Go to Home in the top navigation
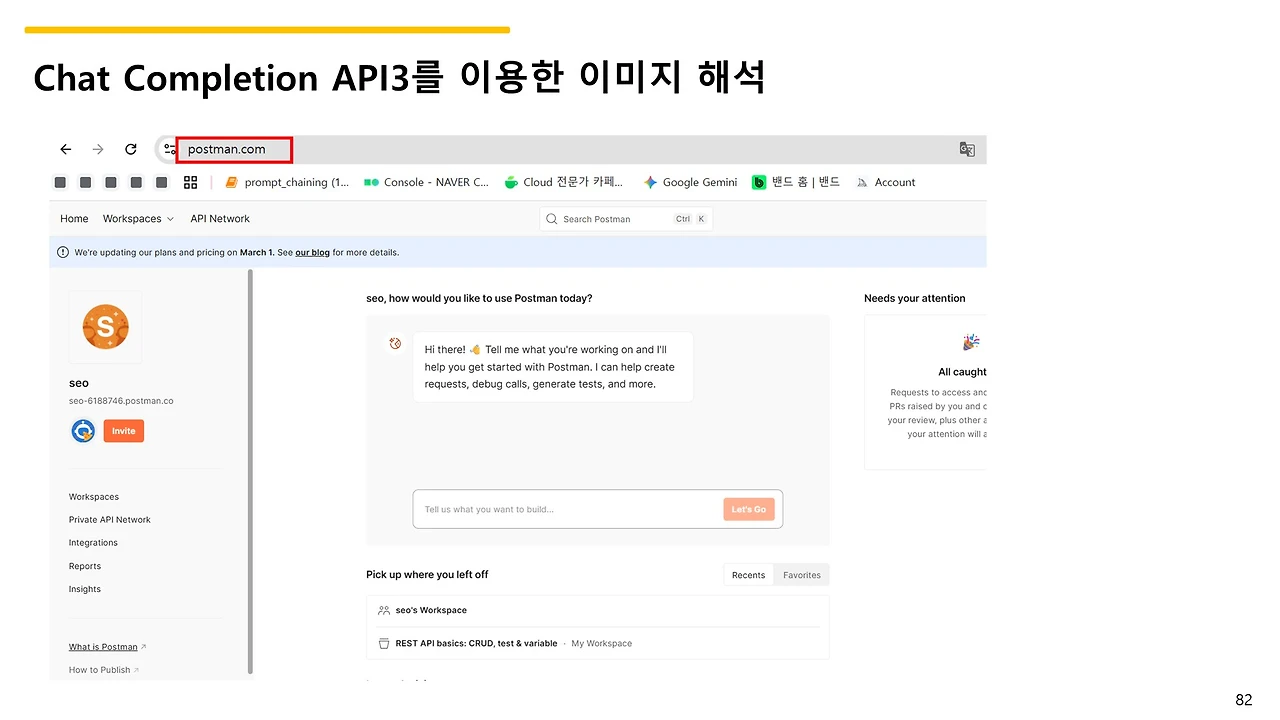 pyautogui.click(x=74, y=219)
